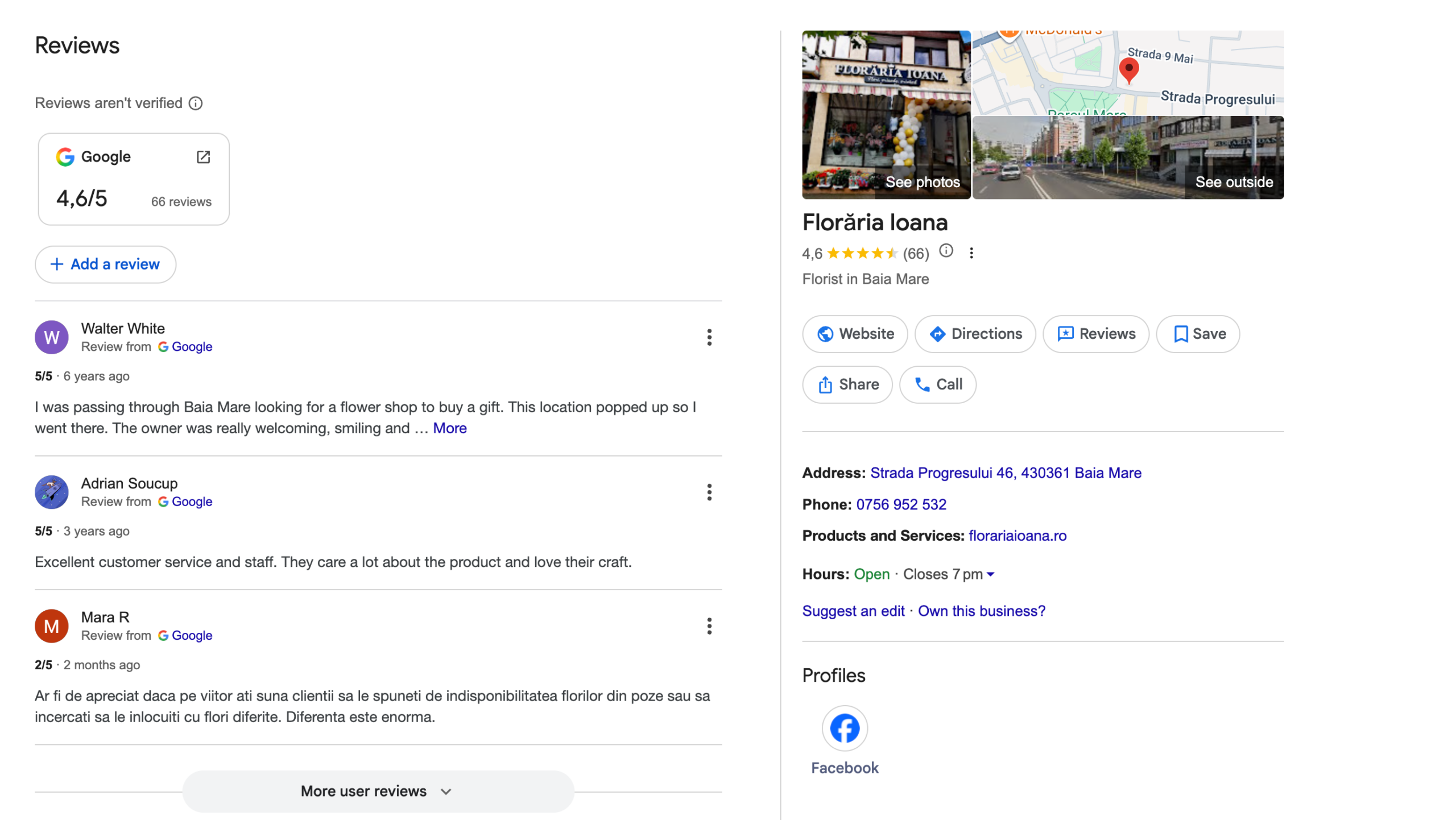
Task: Call the florist using Call button
Action: tap(938, 384)
